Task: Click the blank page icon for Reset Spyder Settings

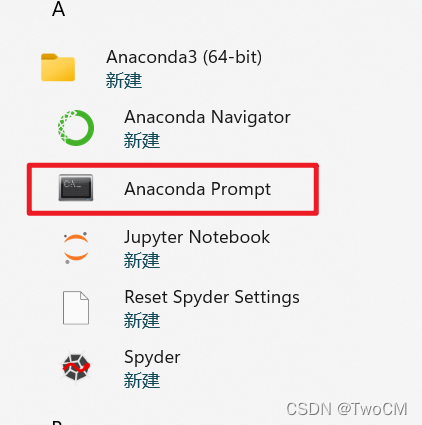Action: tap(76, 308)
